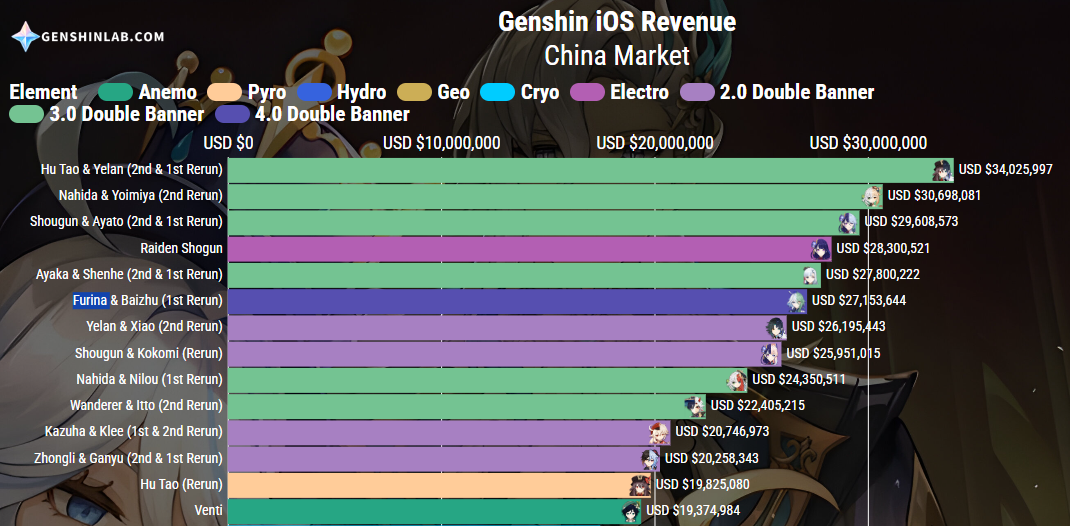Viewport: 1070px width, 526px height.
Task: Click Klee portrait on Kazuha & Klee bar
Action: (659, 433)
